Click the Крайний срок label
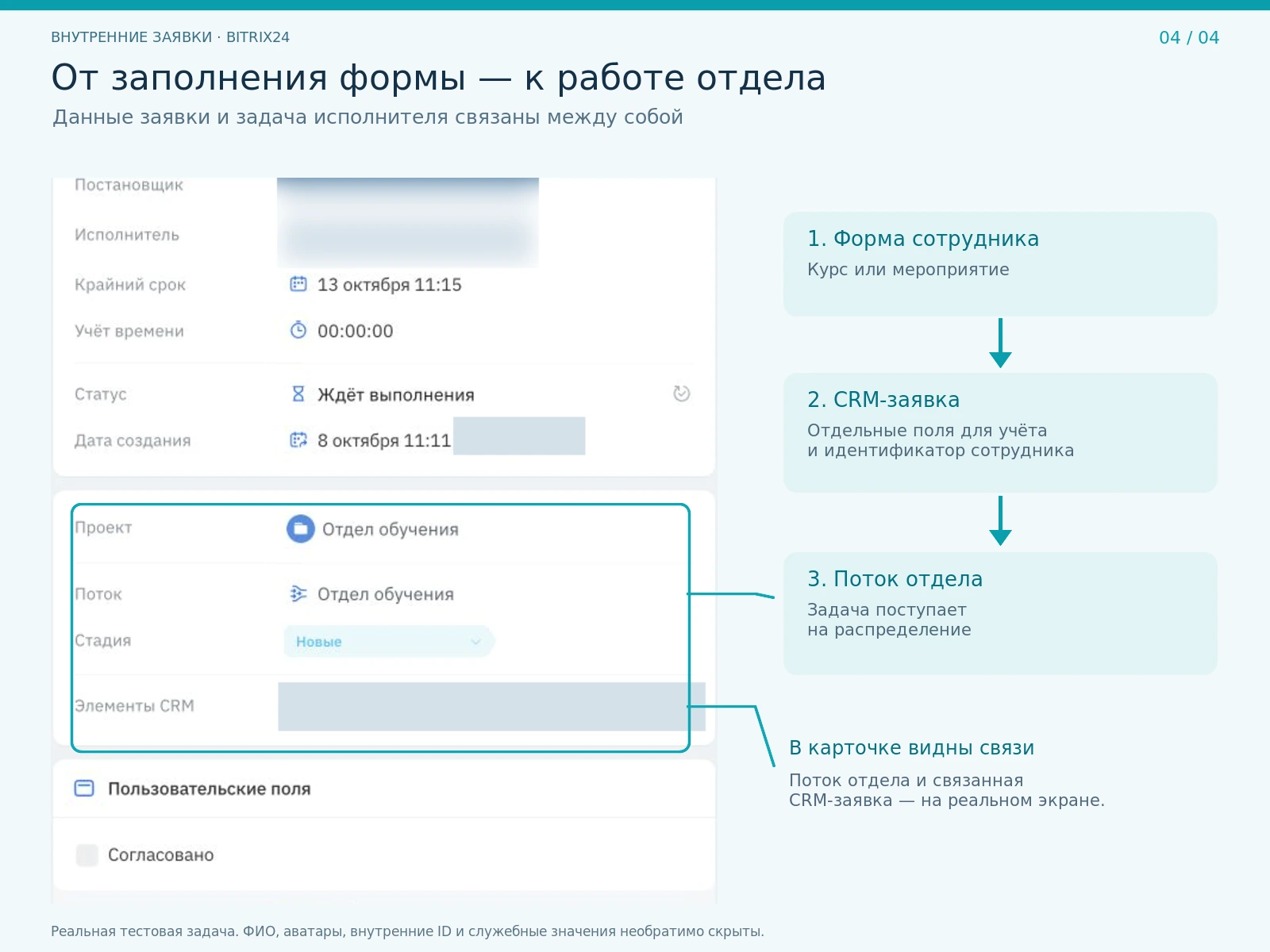 [x=130, y=285]
